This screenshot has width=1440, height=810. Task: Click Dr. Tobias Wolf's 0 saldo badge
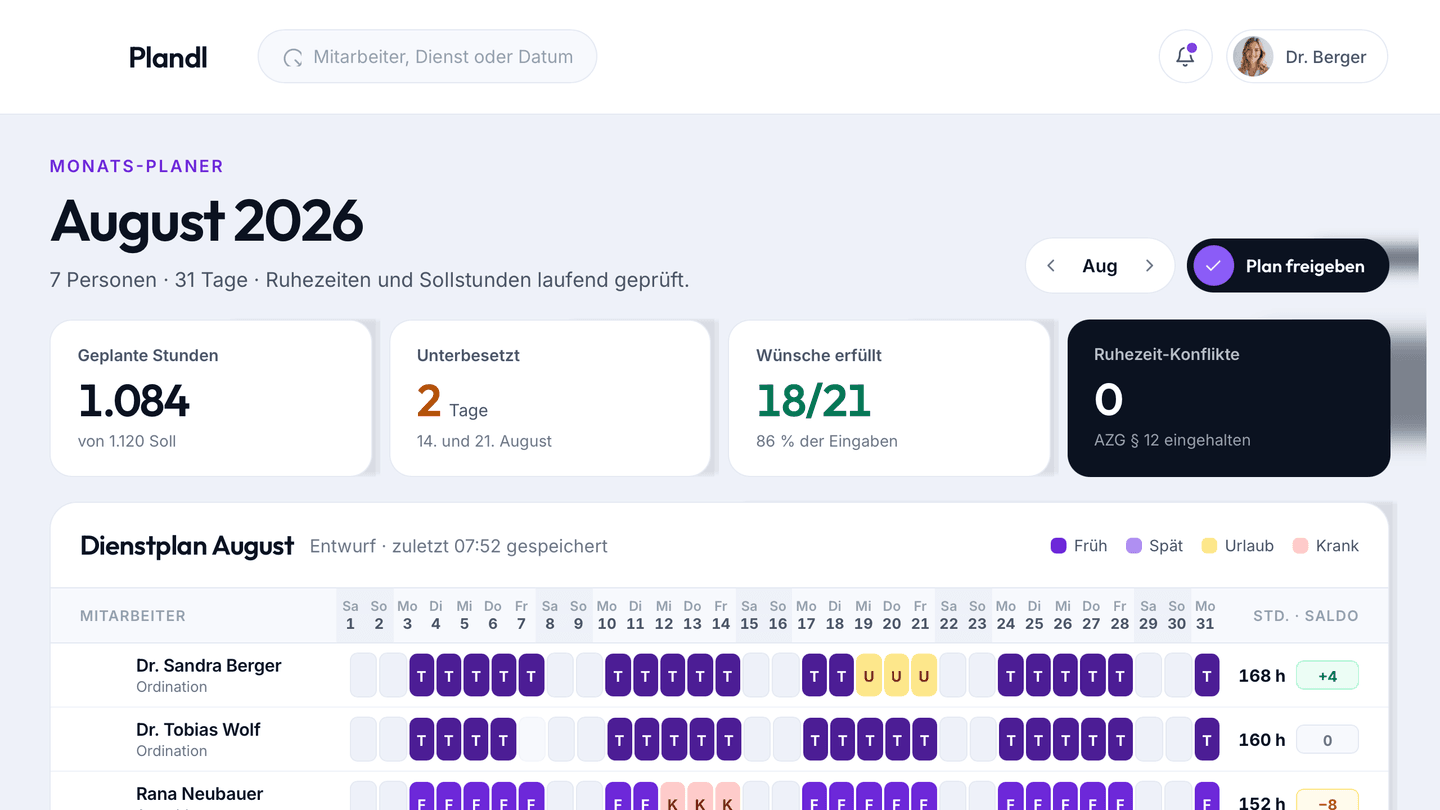[1327, 740]
